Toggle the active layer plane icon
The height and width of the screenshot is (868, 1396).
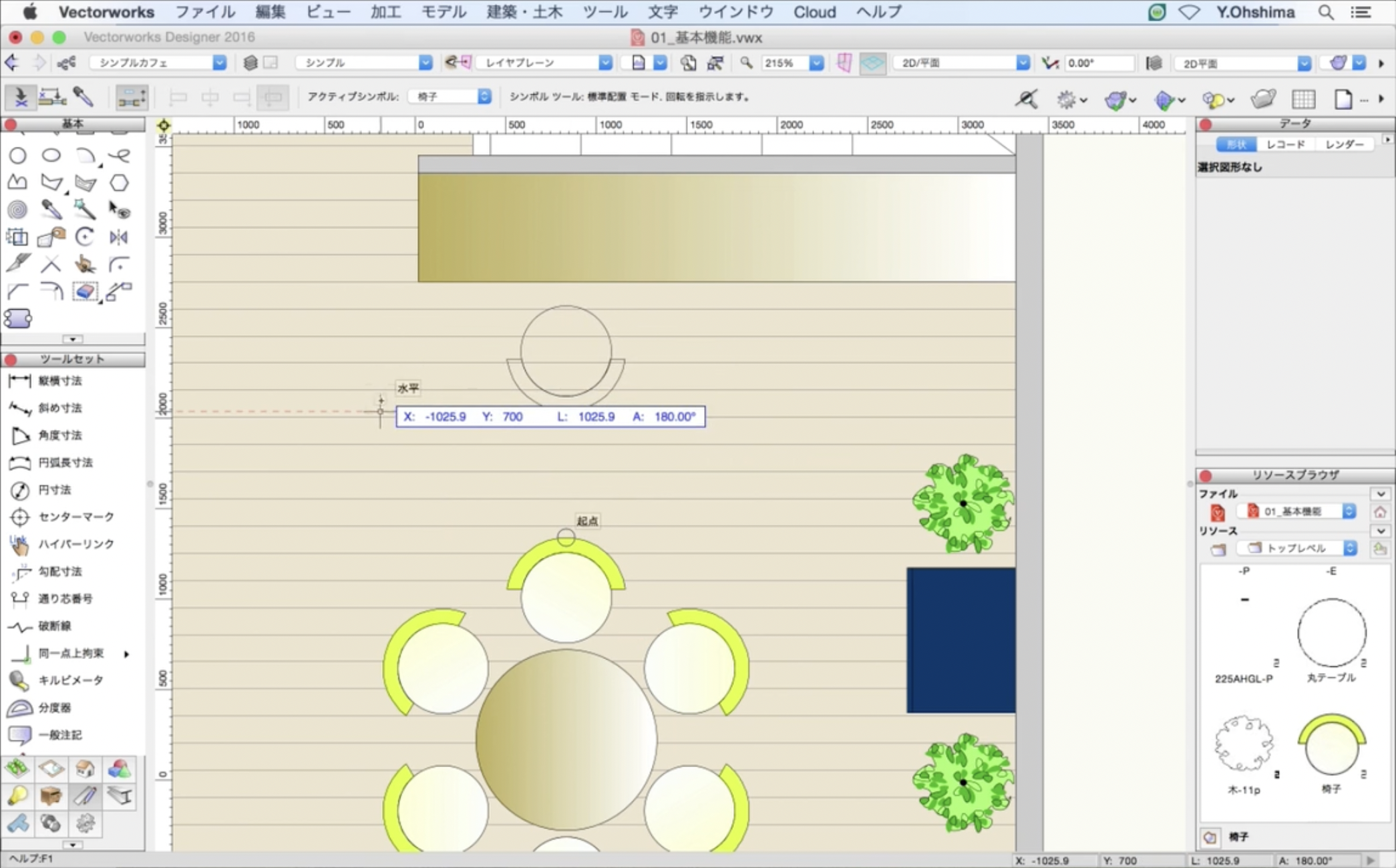point(872,63)
